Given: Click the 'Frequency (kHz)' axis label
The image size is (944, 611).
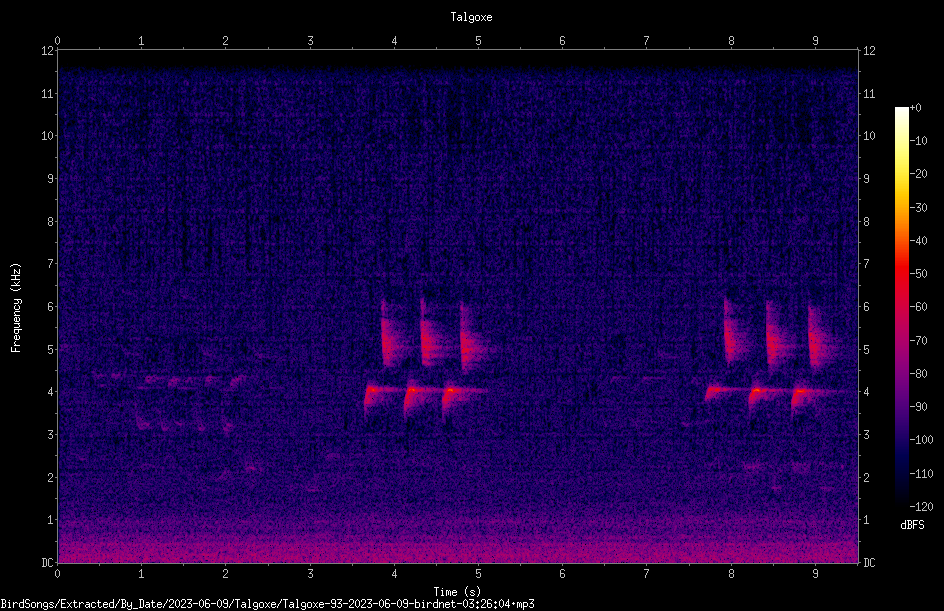Looking at the screenshot, I should [16, 307].
